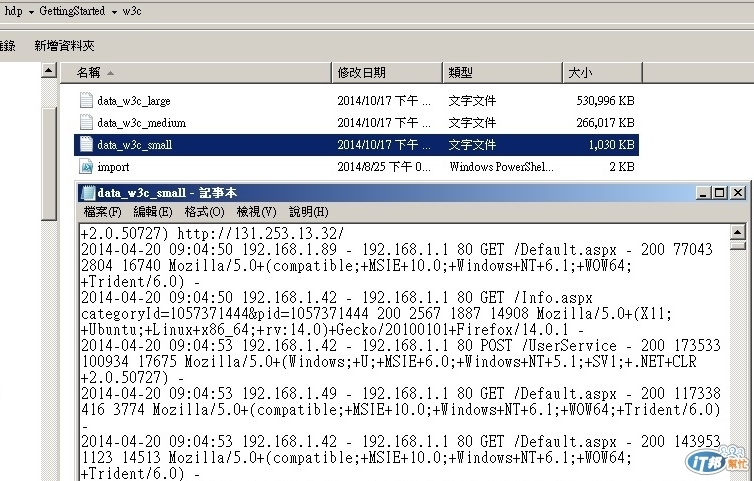
Task: Maximize the Notepad window
Action: point(720,193)
